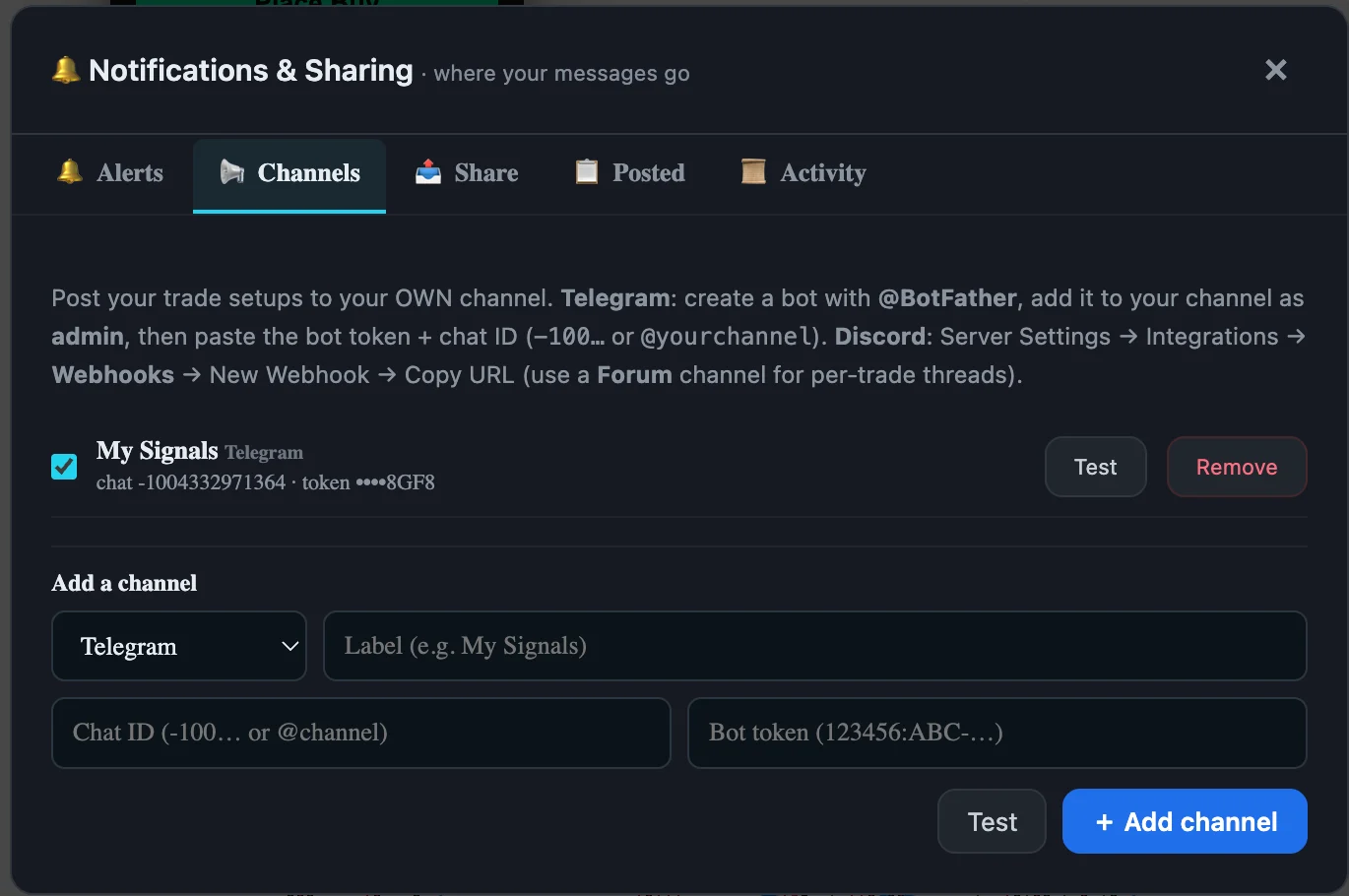
Task: Open the Telegram channel type dropdown
Action: pos(179,646)
